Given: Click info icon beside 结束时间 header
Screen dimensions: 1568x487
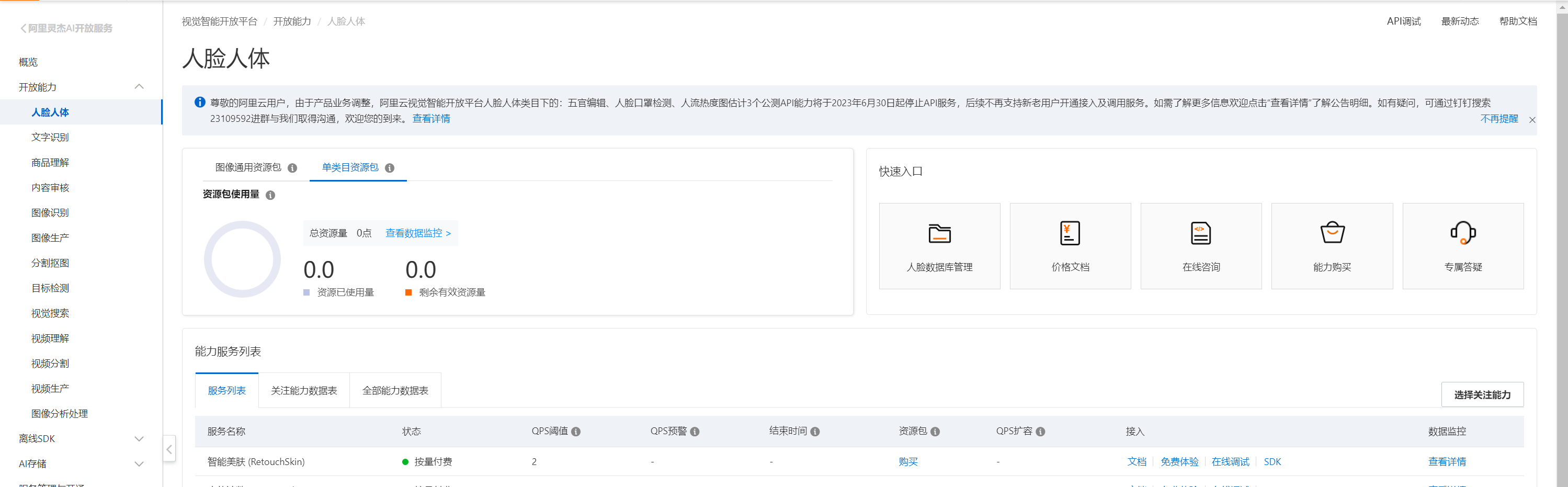Looking at the screenshot, I should point(815,432).
